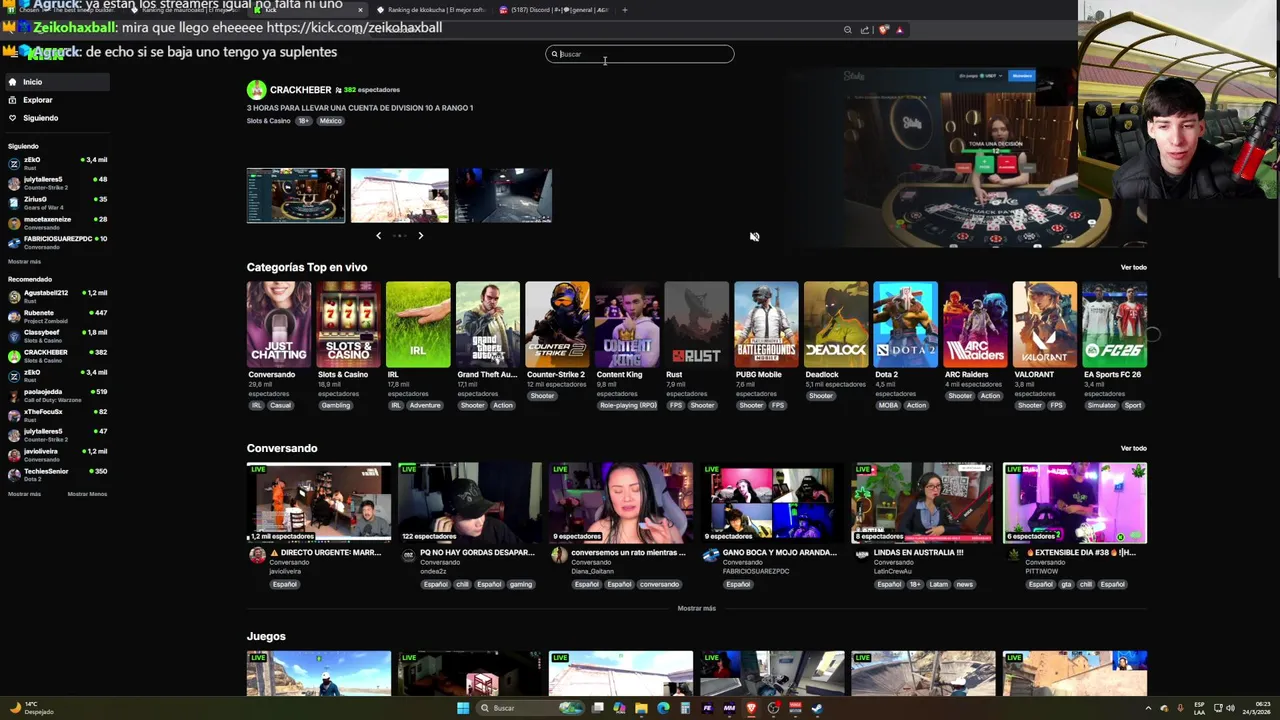
Task: Click Ver todo beside Categorías Top en vivo
Action: [x=1133, y=267]
